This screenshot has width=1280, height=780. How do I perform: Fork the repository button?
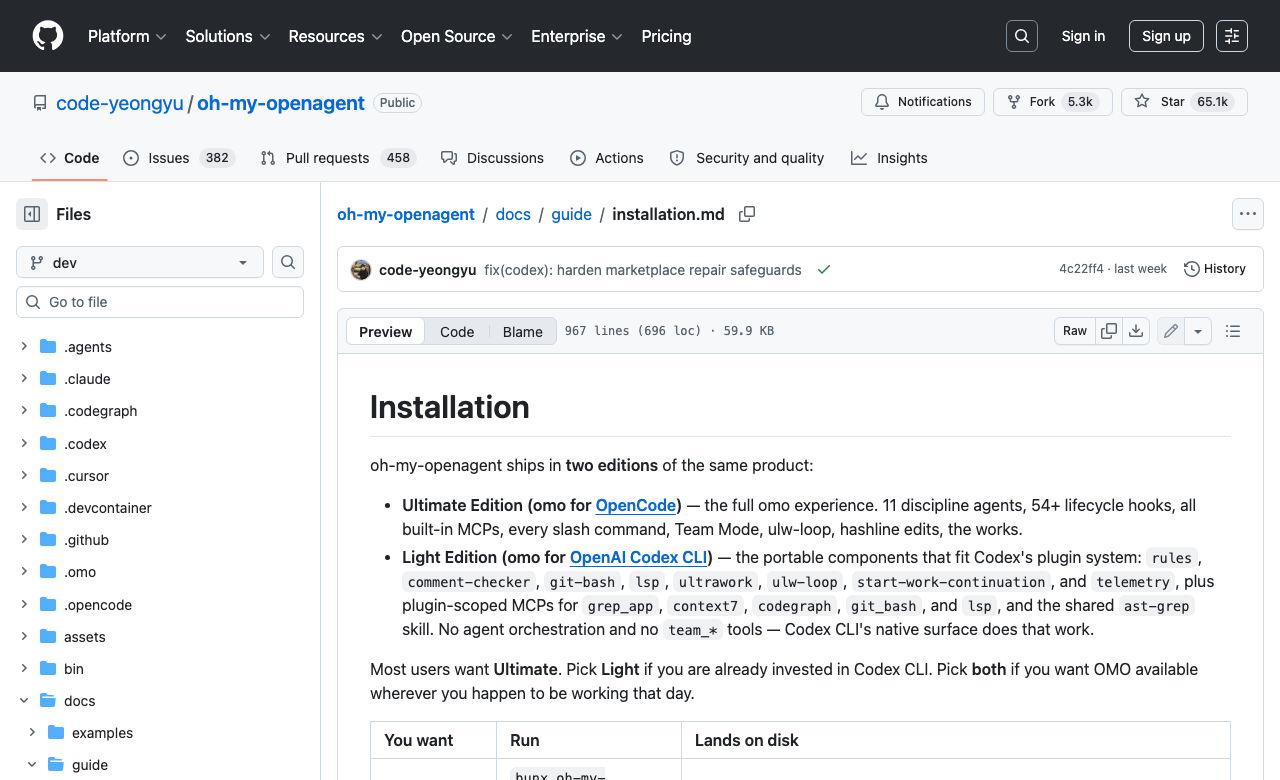point(1053,102)
